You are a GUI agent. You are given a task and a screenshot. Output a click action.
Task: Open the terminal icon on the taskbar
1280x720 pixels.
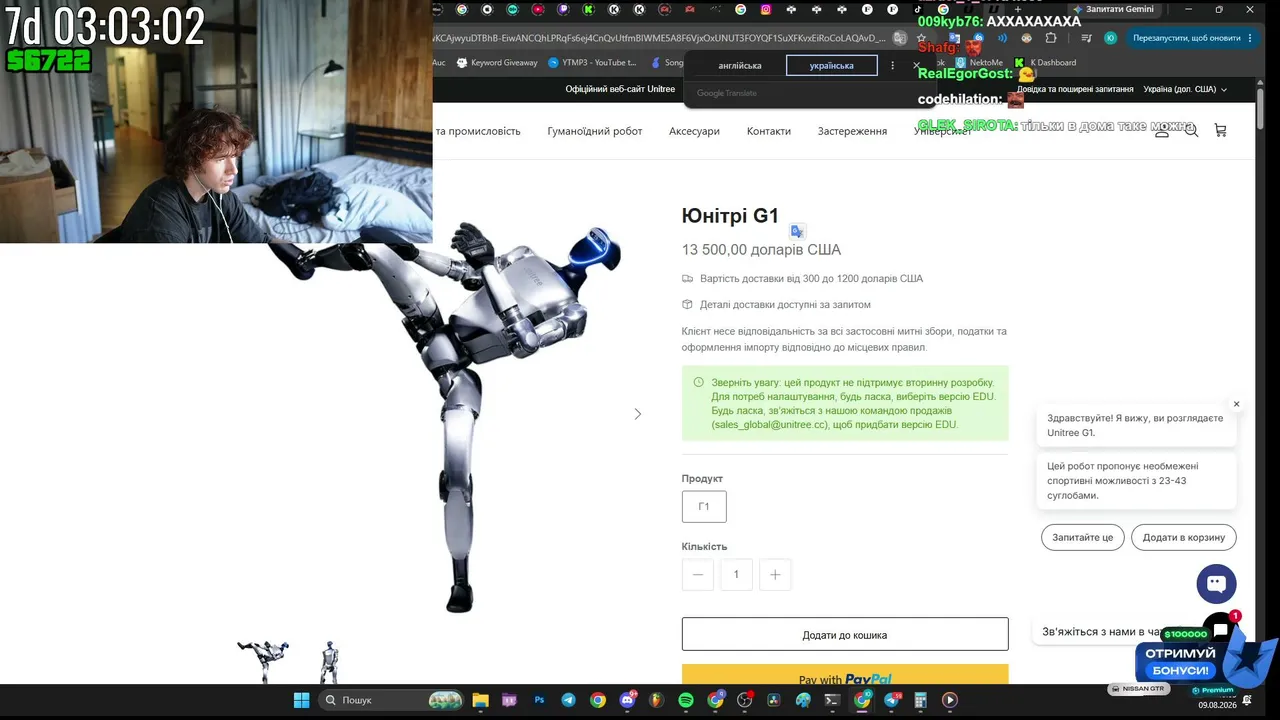[831, 700]
